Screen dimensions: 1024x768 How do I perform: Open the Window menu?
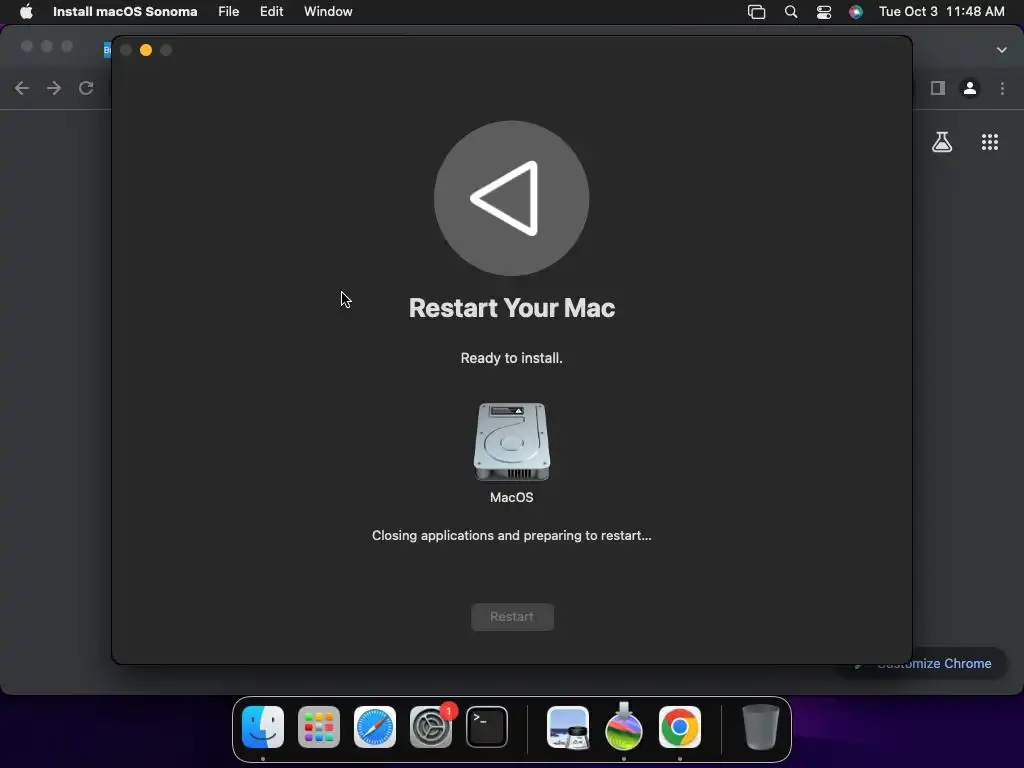point(328,12)
